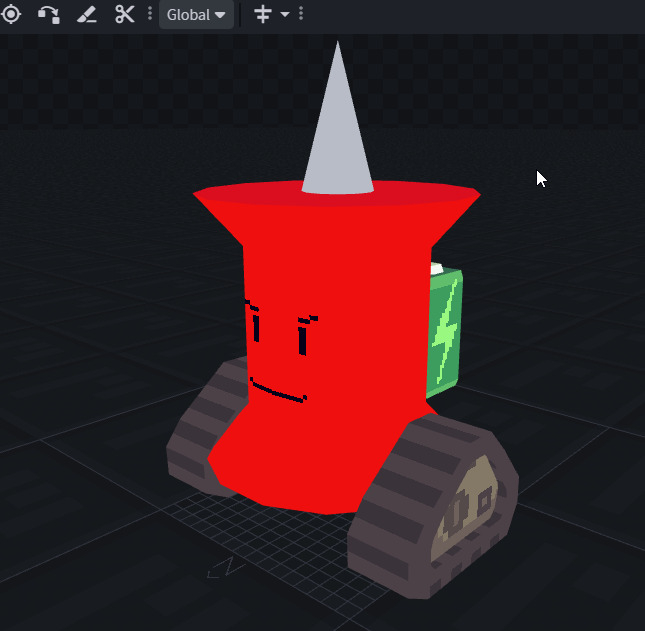This screenshot has height=631, width=645.
Task: Click the dots handle after scissors icon
Action: [x=150, y=15]
